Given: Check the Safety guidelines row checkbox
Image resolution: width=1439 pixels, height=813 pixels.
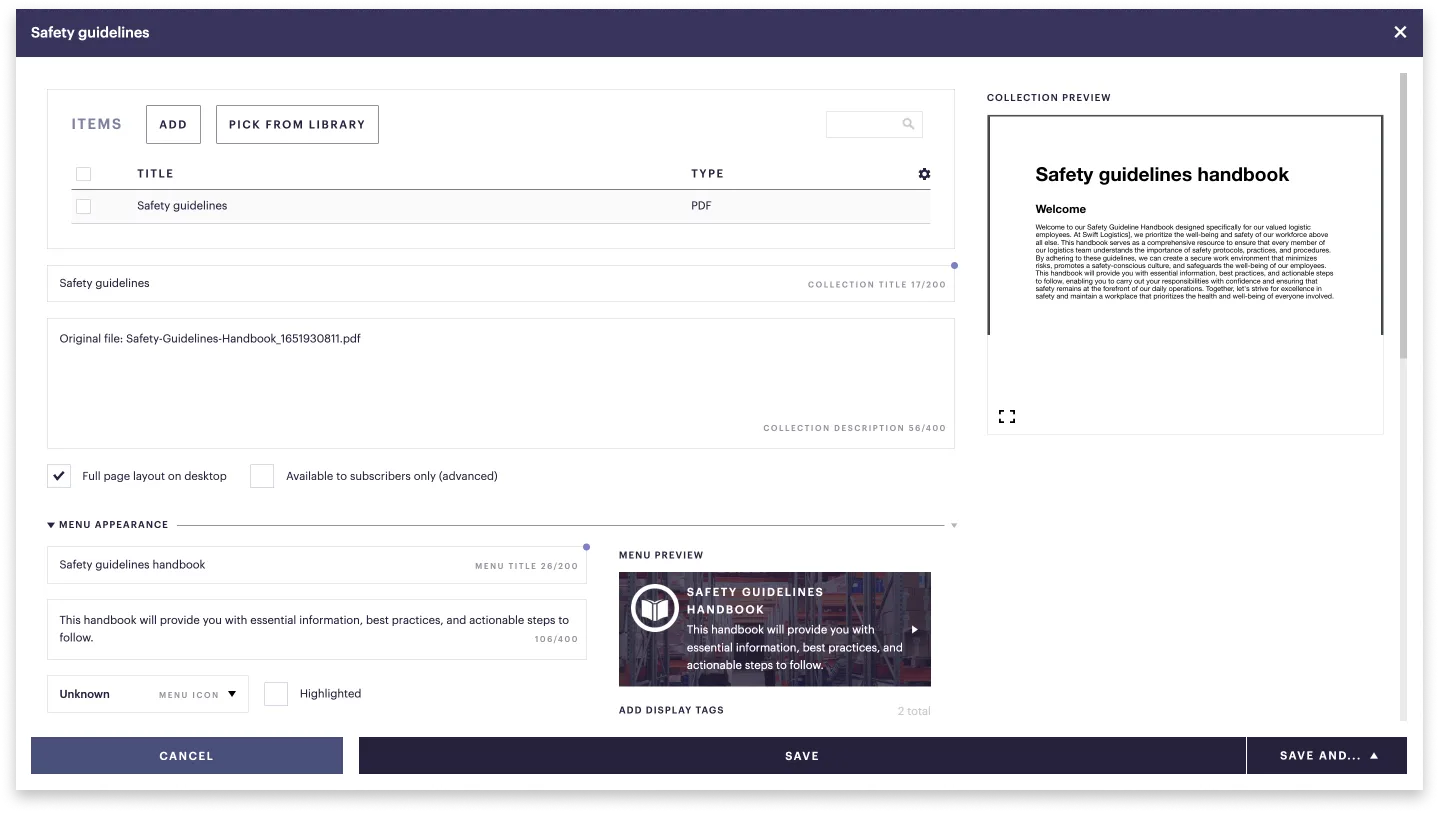Looking at the screenshot, I should click(x=83, y=206).
